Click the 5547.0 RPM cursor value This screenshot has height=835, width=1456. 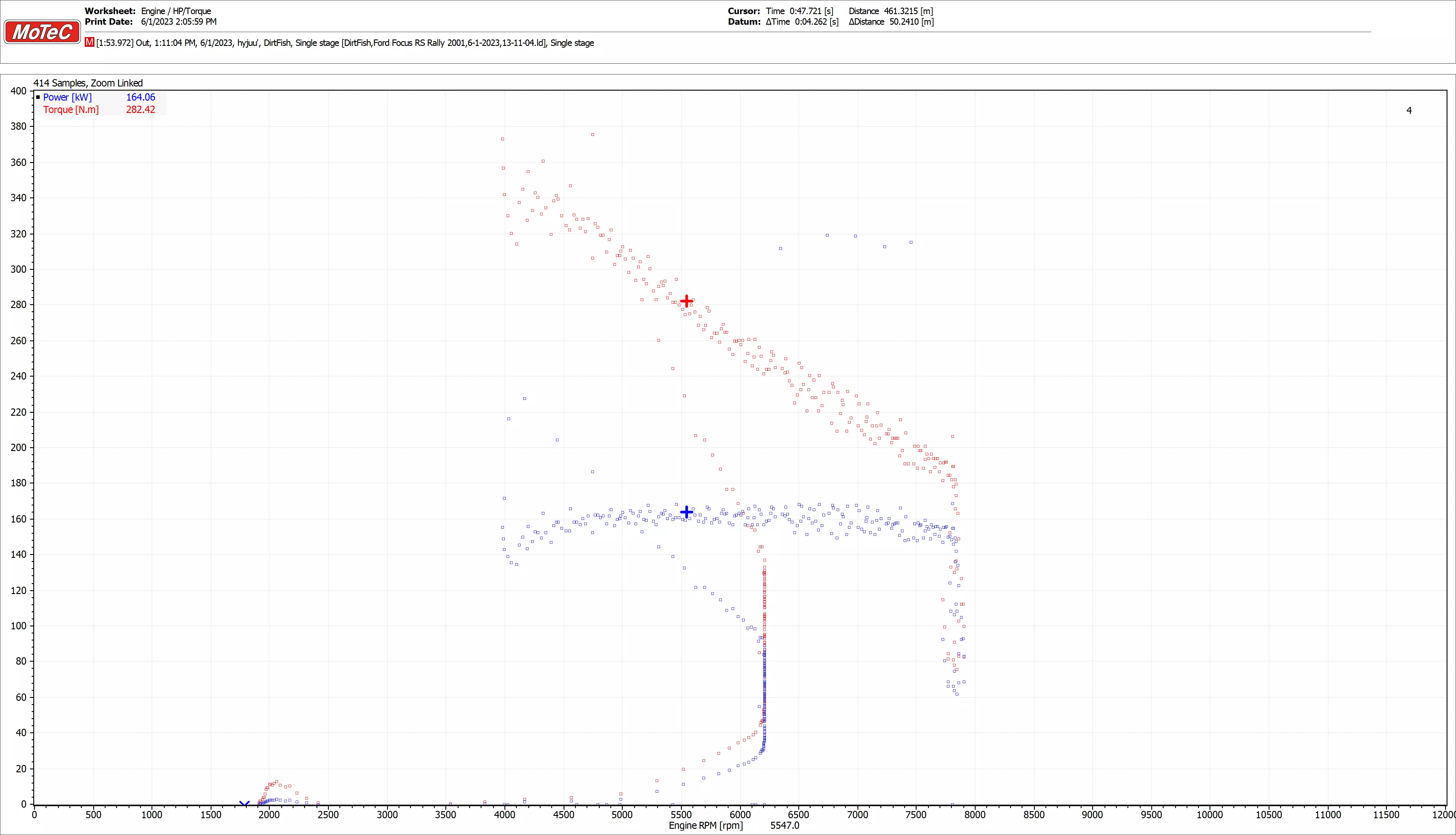point(784,825)
